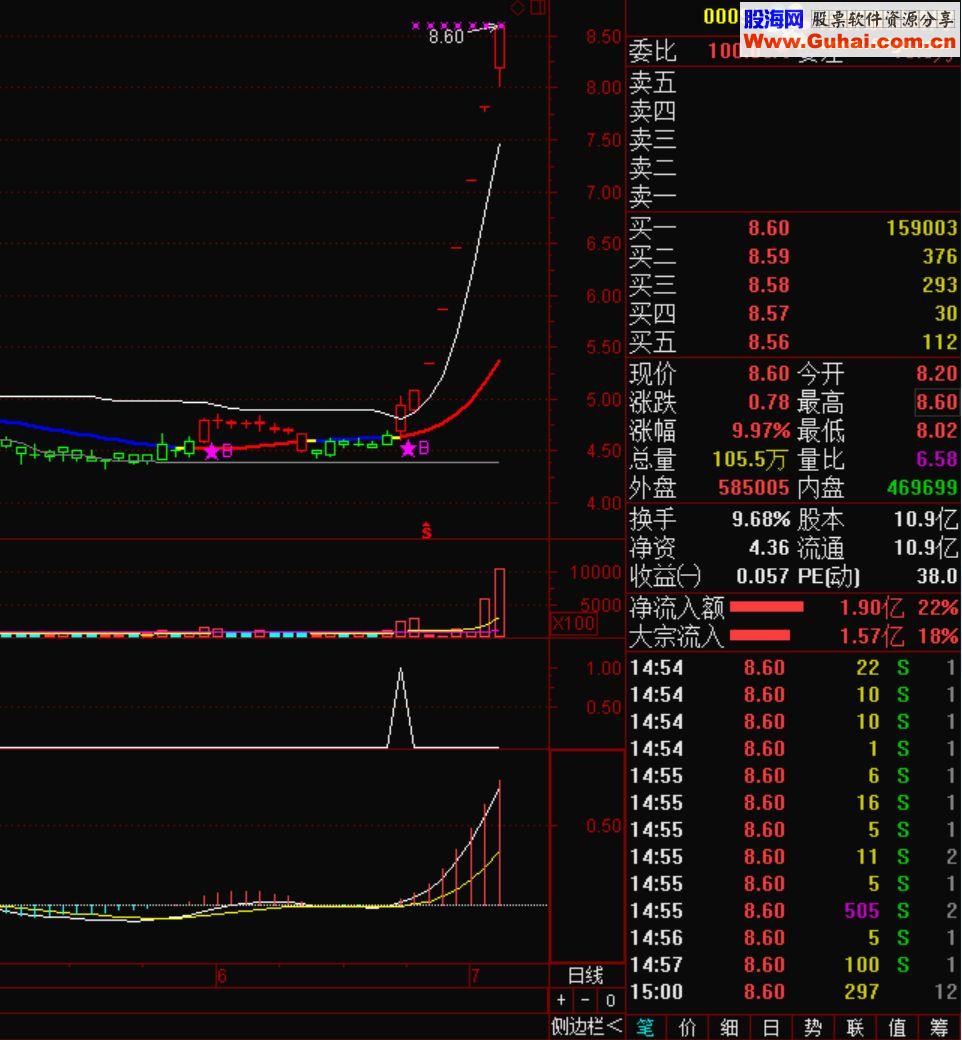Click the 买五 price 8.56
Viewport: 962px width, 1040px height.
[769, 342]
